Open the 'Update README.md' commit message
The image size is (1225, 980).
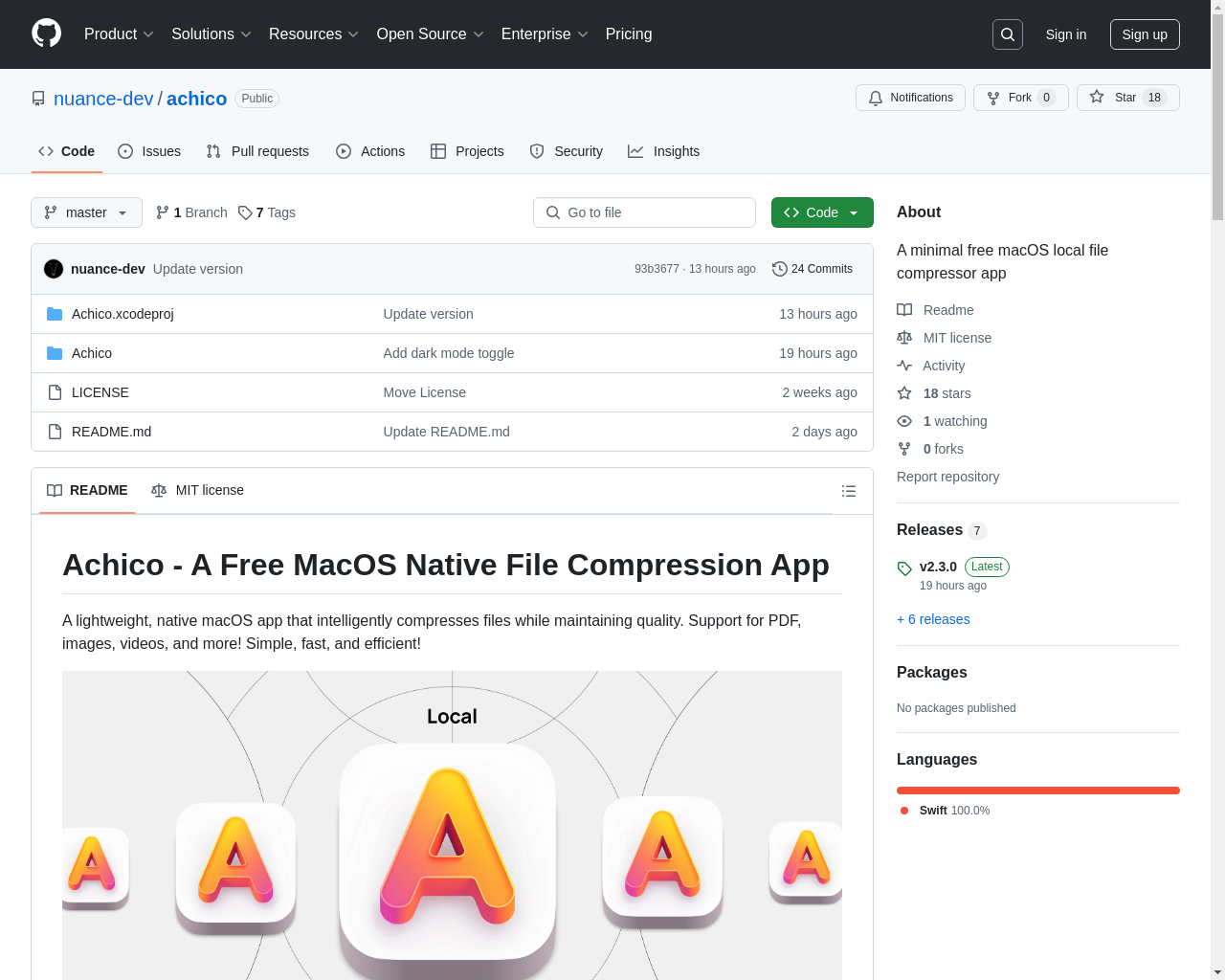pos(447,432)
